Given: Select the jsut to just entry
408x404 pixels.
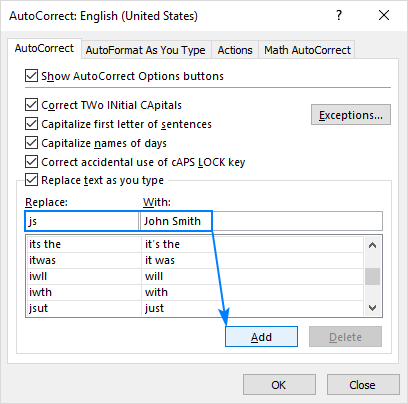Looking at the screenshot, I should (195, 308).
